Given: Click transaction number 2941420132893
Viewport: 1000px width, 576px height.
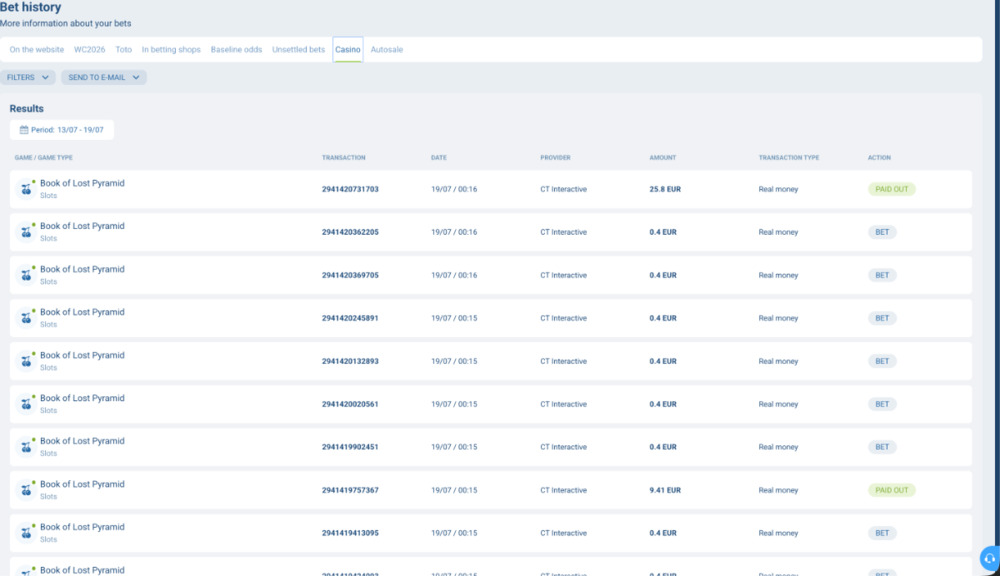Looking at the screenshot, I should (350, 361).
